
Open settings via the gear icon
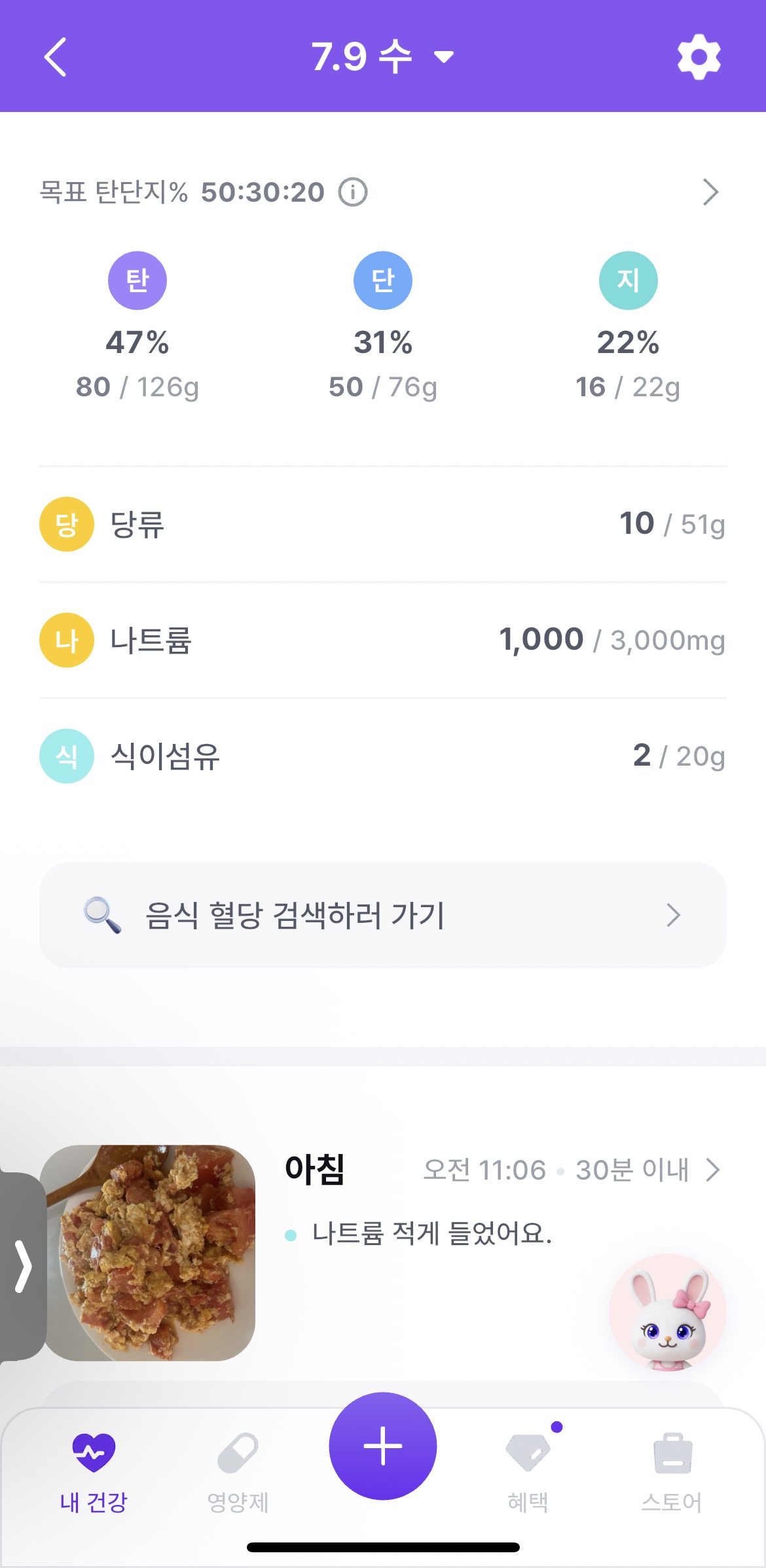(x=699, y=57)
